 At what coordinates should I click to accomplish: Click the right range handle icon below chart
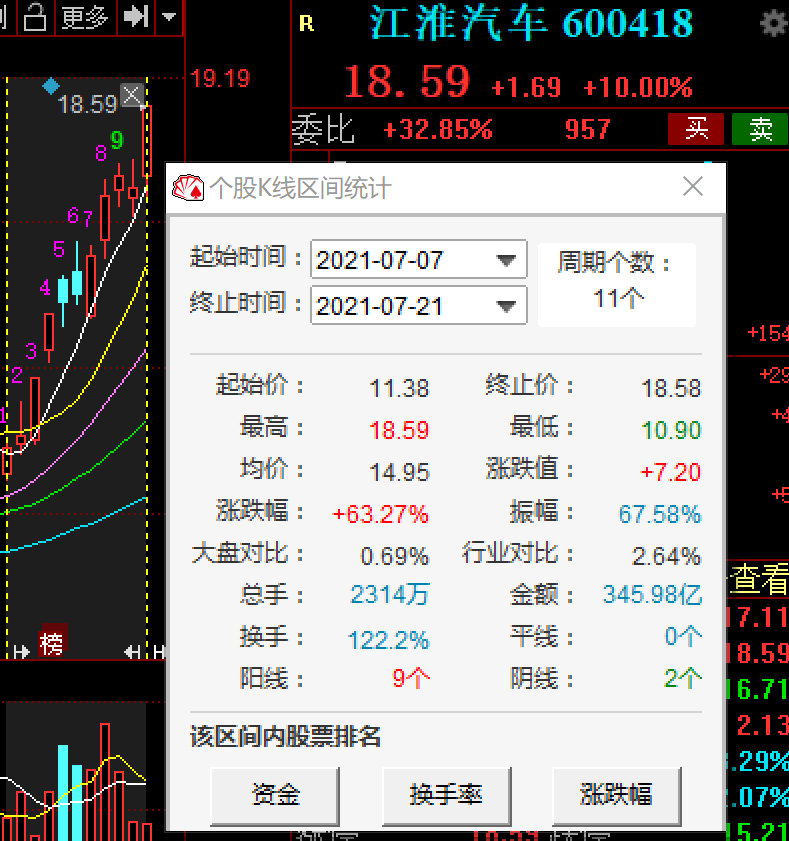coord(132,652)
